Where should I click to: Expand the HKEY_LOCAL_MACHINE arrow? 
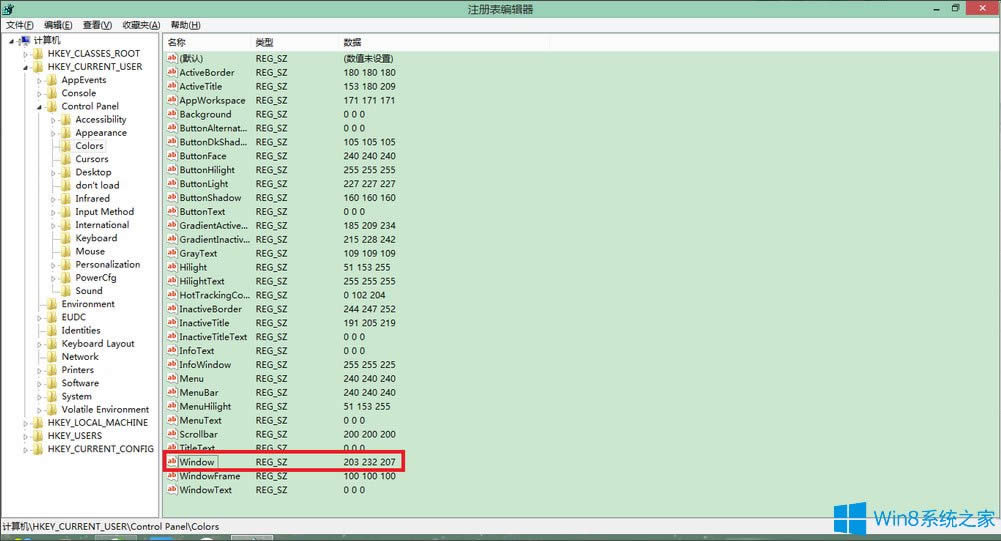[26, 423]
